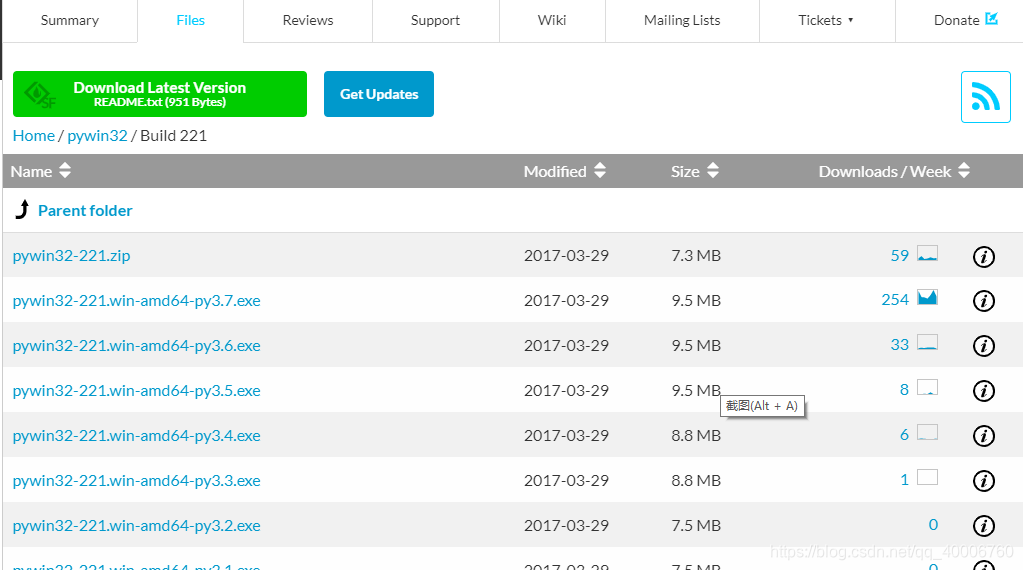Sort files by Name arrows
Image resolution: width=1023 pixels, height=570 pixels.
click(65, 171)
